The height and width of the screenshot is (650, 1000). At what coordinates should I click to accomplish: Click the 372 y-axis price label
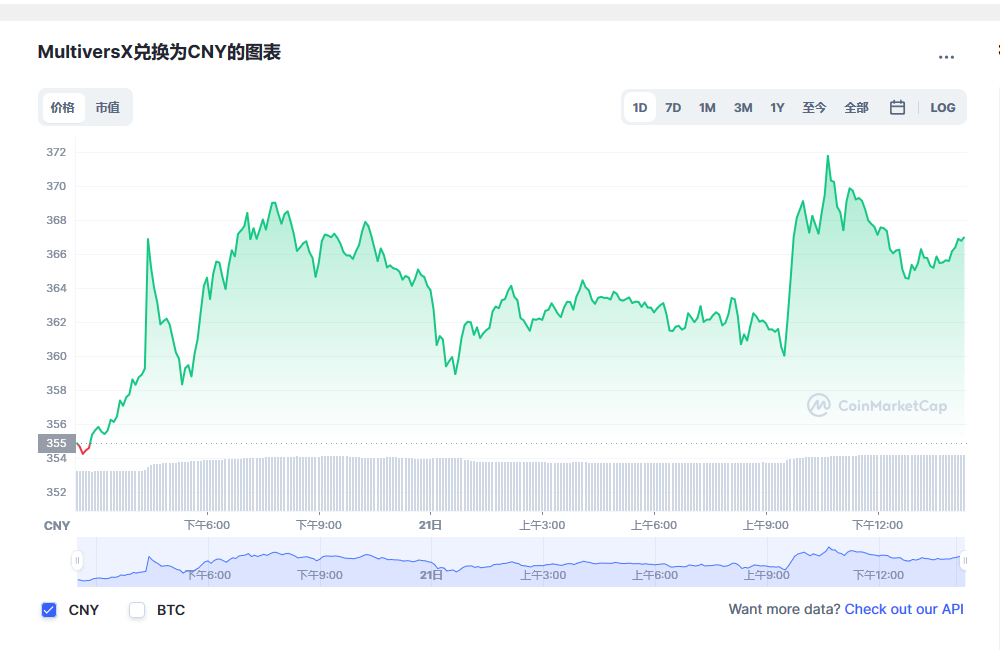coord(56,152)
